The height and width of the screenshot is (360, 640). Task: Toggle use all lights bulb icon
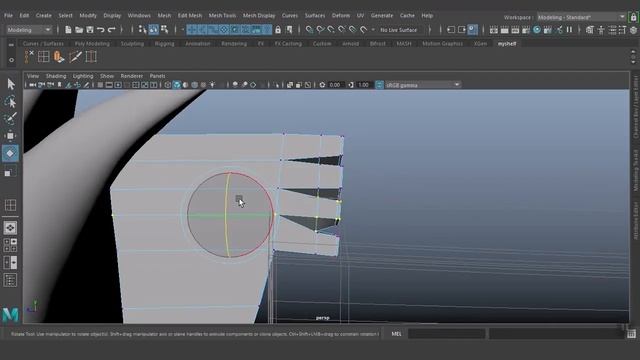[x=212, y=85]
